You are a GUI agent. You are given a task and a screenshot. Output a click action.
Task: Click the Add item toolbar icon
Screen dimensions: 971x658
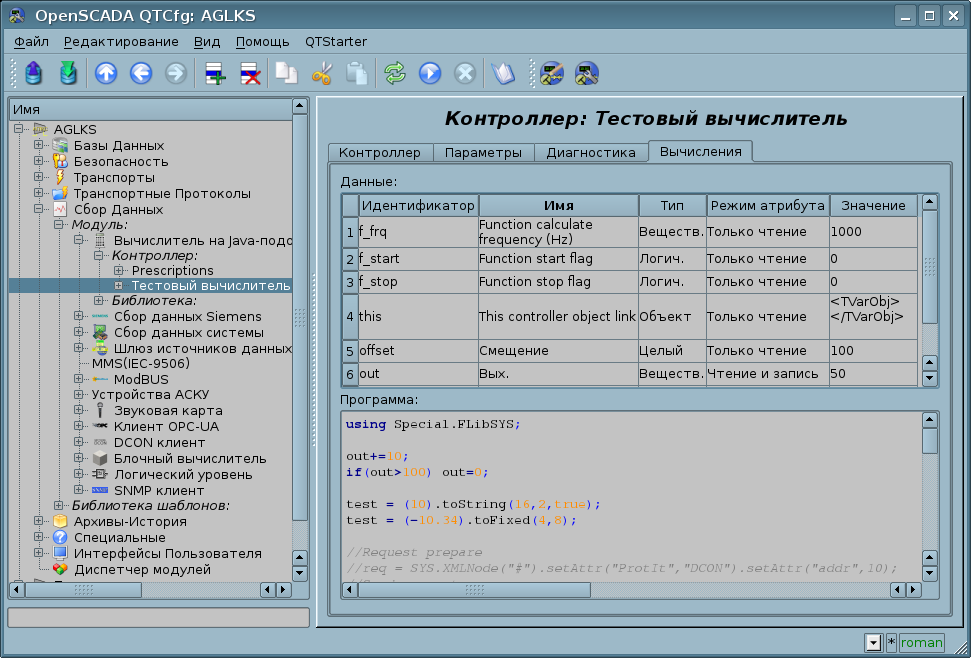click(214, 73)
